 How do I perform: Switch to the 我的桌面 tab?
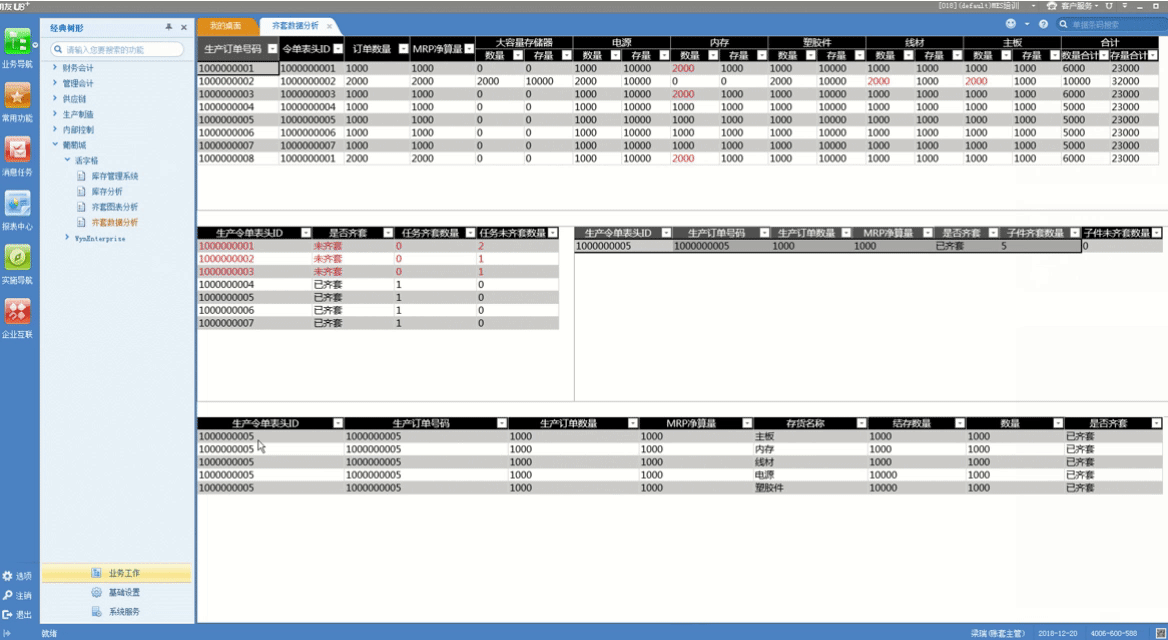coord(226,26)
